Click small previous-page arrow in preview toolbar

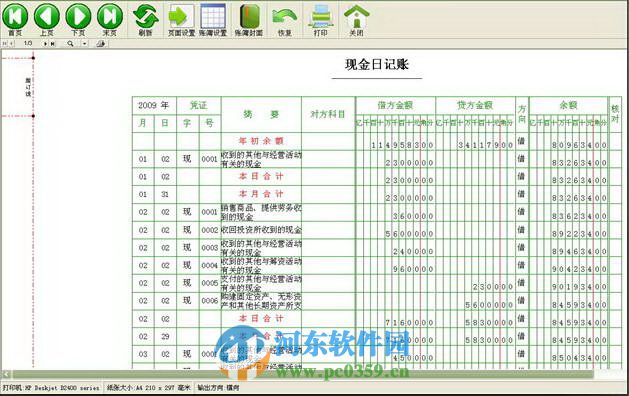pos(12,43)
